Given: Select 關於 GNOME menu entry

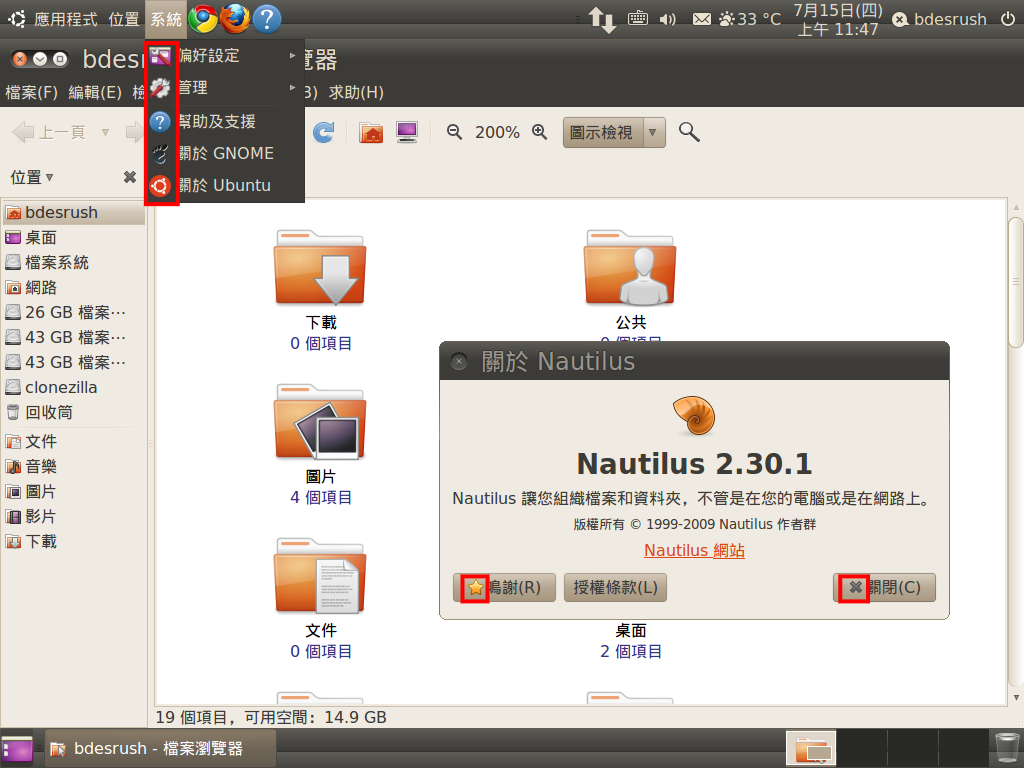Looking at the screenshot, I should click(225, 153).
